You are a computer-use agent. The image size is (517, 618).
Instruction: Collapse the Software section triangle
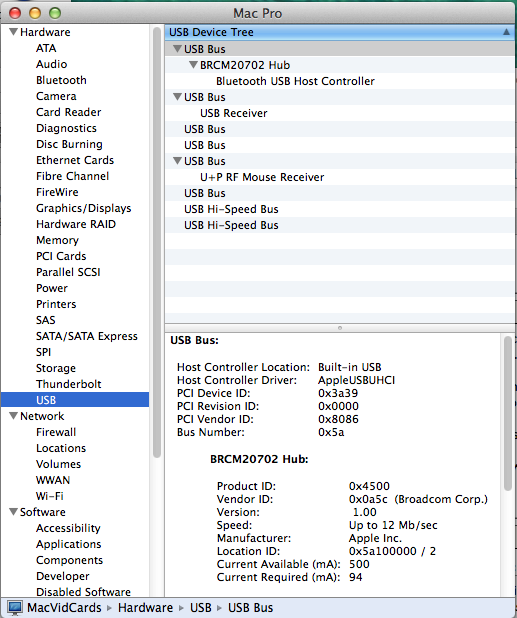[x=13, y=512]
